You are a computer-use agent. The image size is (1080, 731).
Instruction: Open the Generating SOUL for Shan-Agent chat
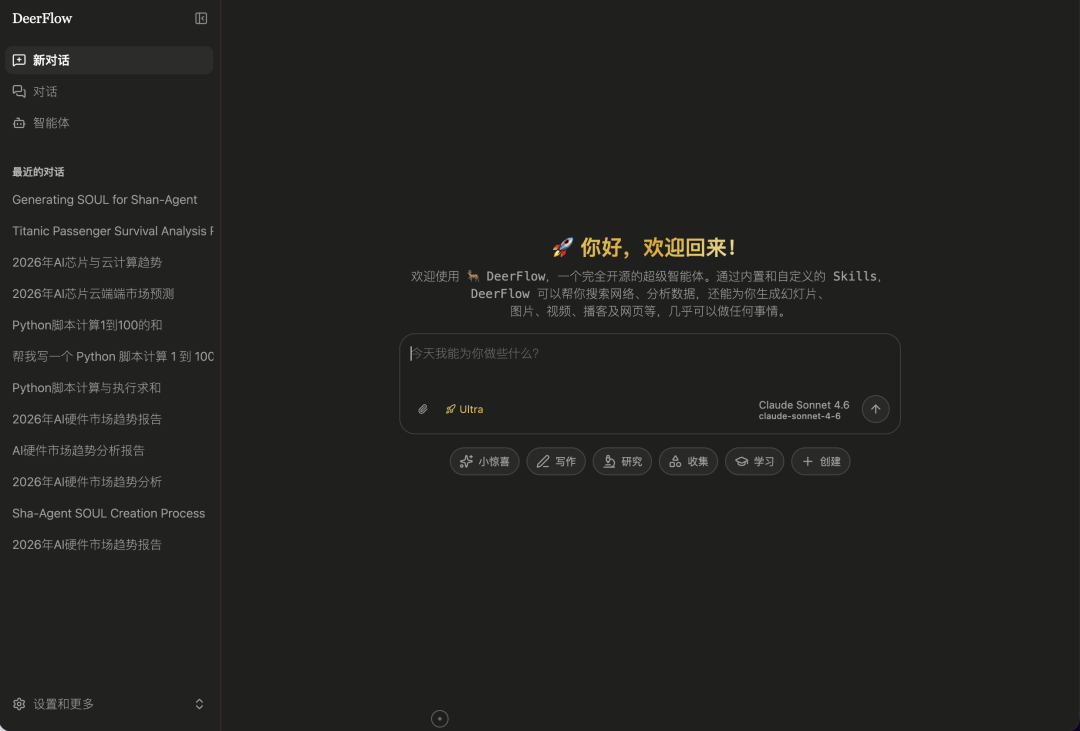(104, 199)
